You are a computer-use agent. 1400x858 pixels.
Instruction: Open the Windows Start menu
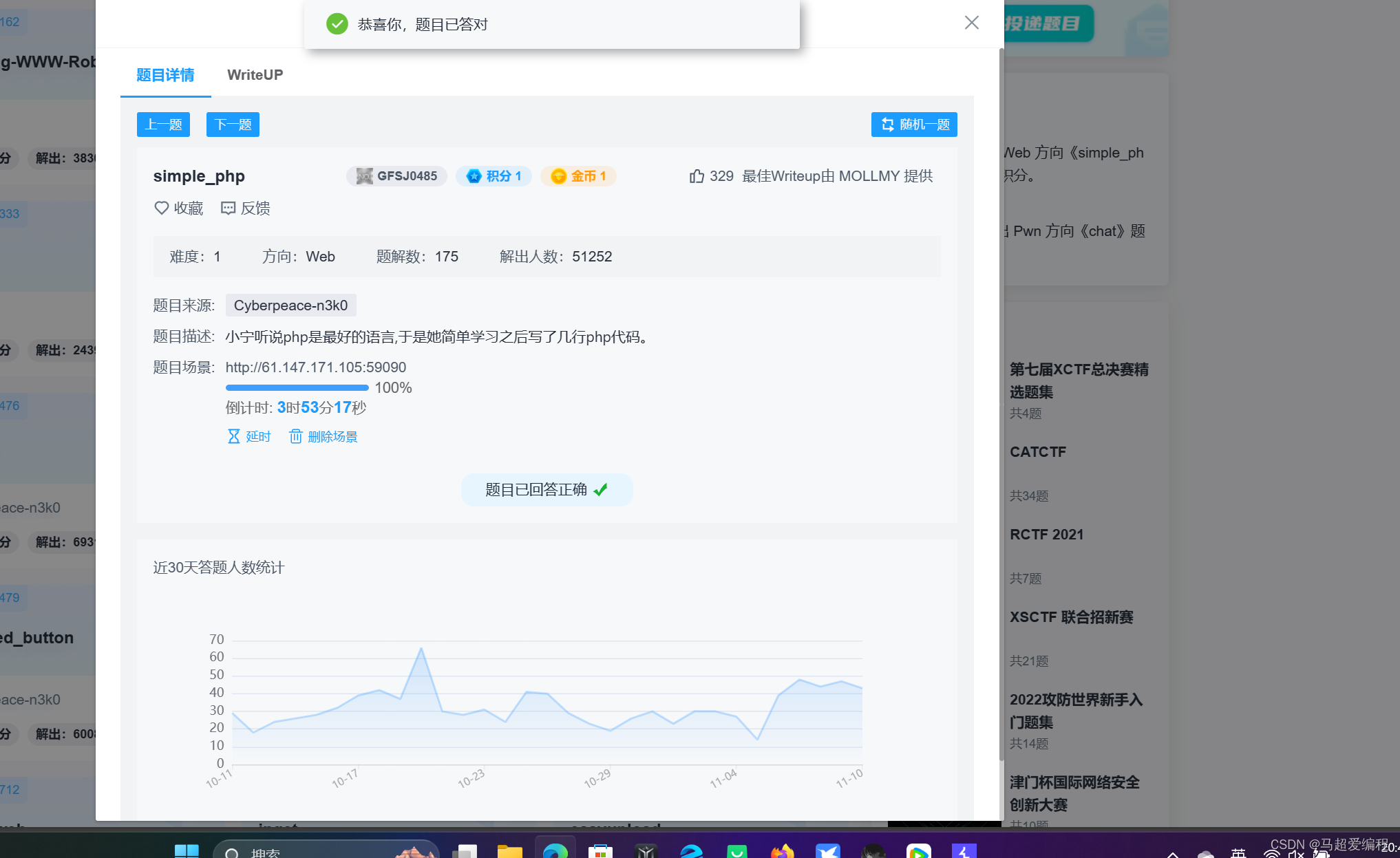tap(187, 852)
